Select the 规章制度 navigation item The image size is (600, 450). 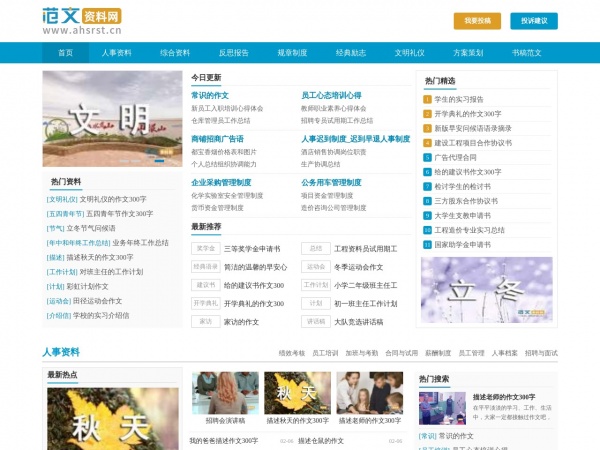292,53
